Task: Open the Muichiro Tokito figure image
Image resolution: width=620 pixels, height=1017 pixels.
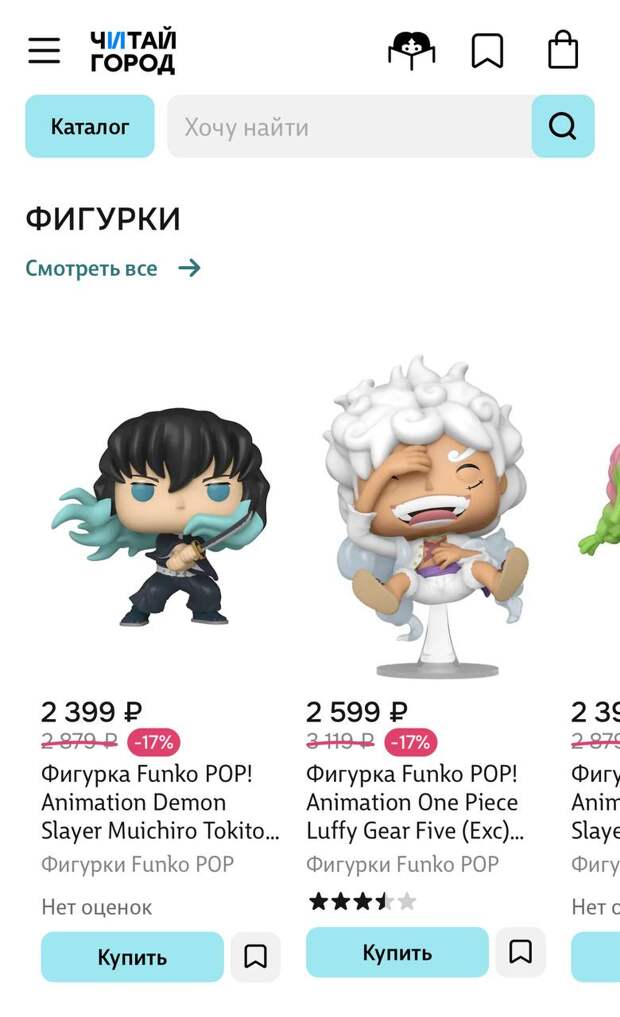Action: pyautogui.click(x=160, y=517)
